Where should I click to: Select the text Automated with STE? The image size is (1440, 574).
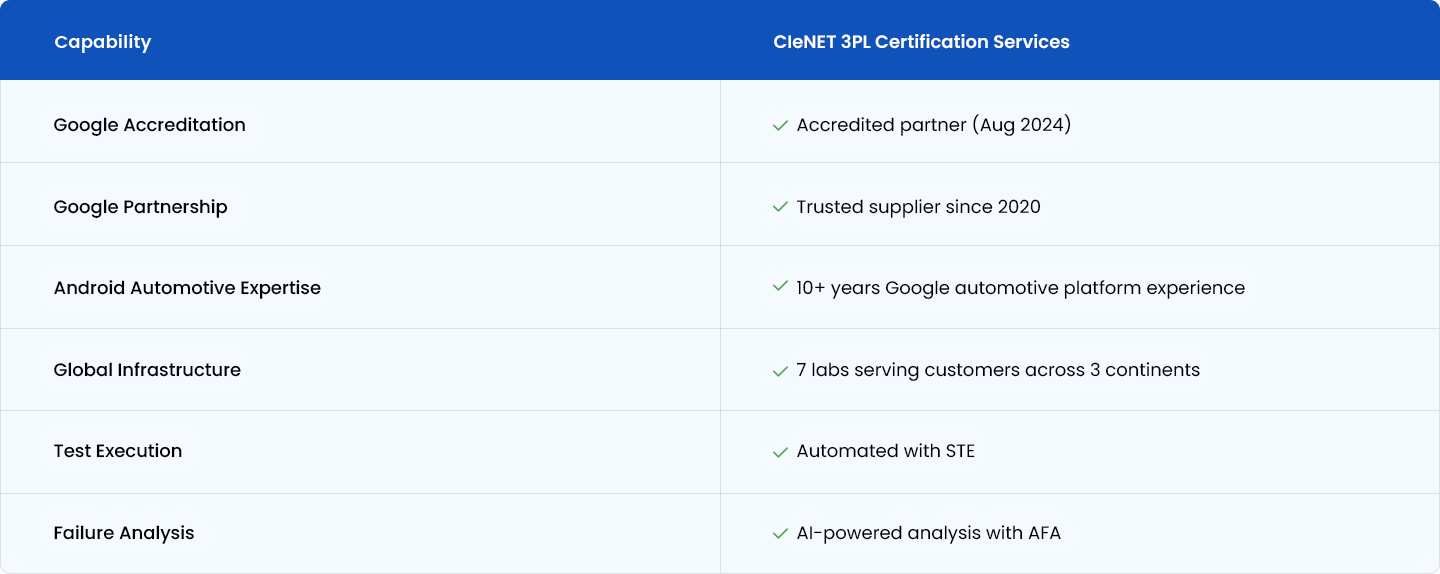pyautogui.click(x=886, y=451)
